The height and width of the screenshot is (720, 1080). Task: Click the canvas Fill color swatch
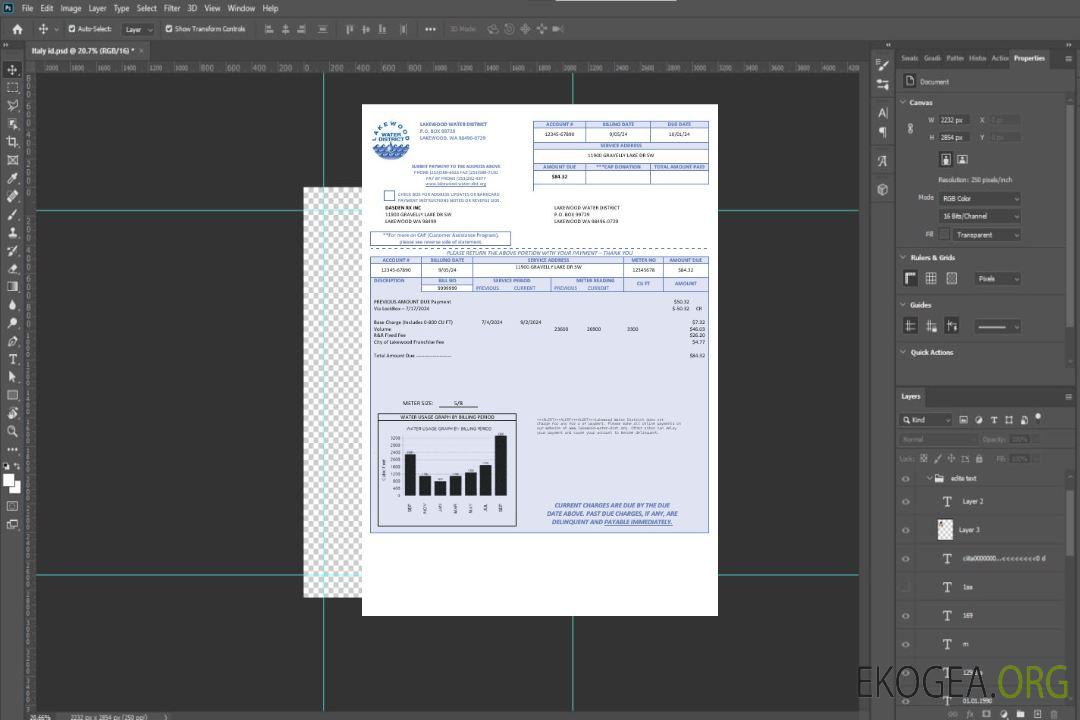[944, 235]
